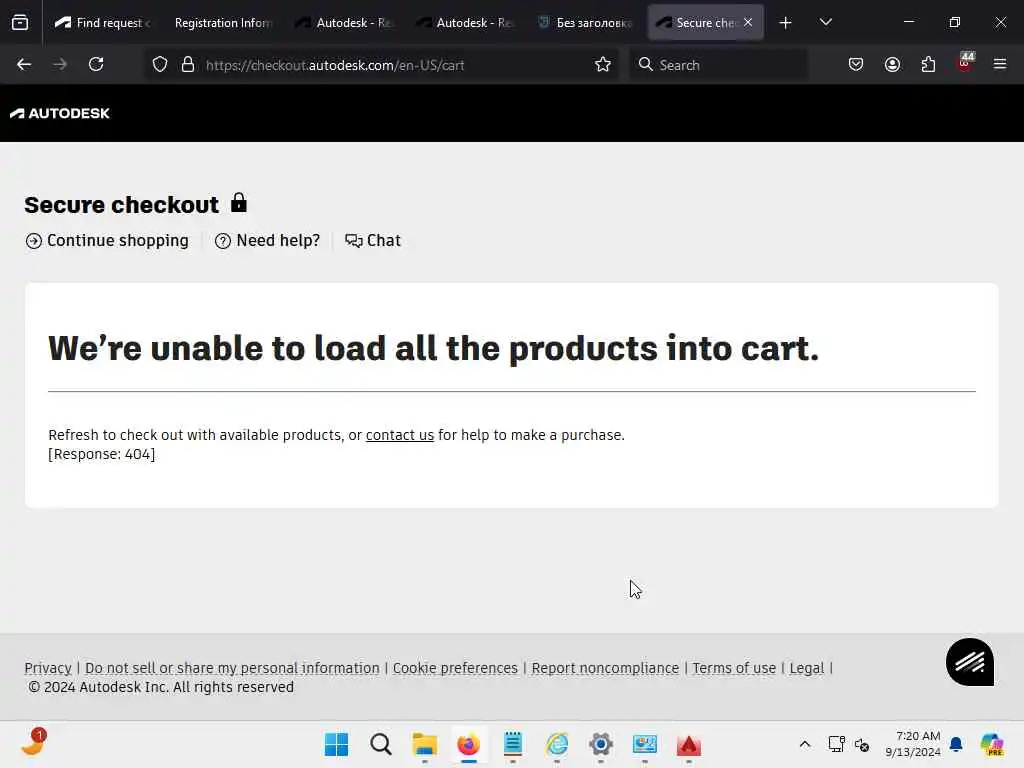Expand the system tray hidden icons chevron
The width and height of the screenshot is (1024, 768).
click(805, 744)
